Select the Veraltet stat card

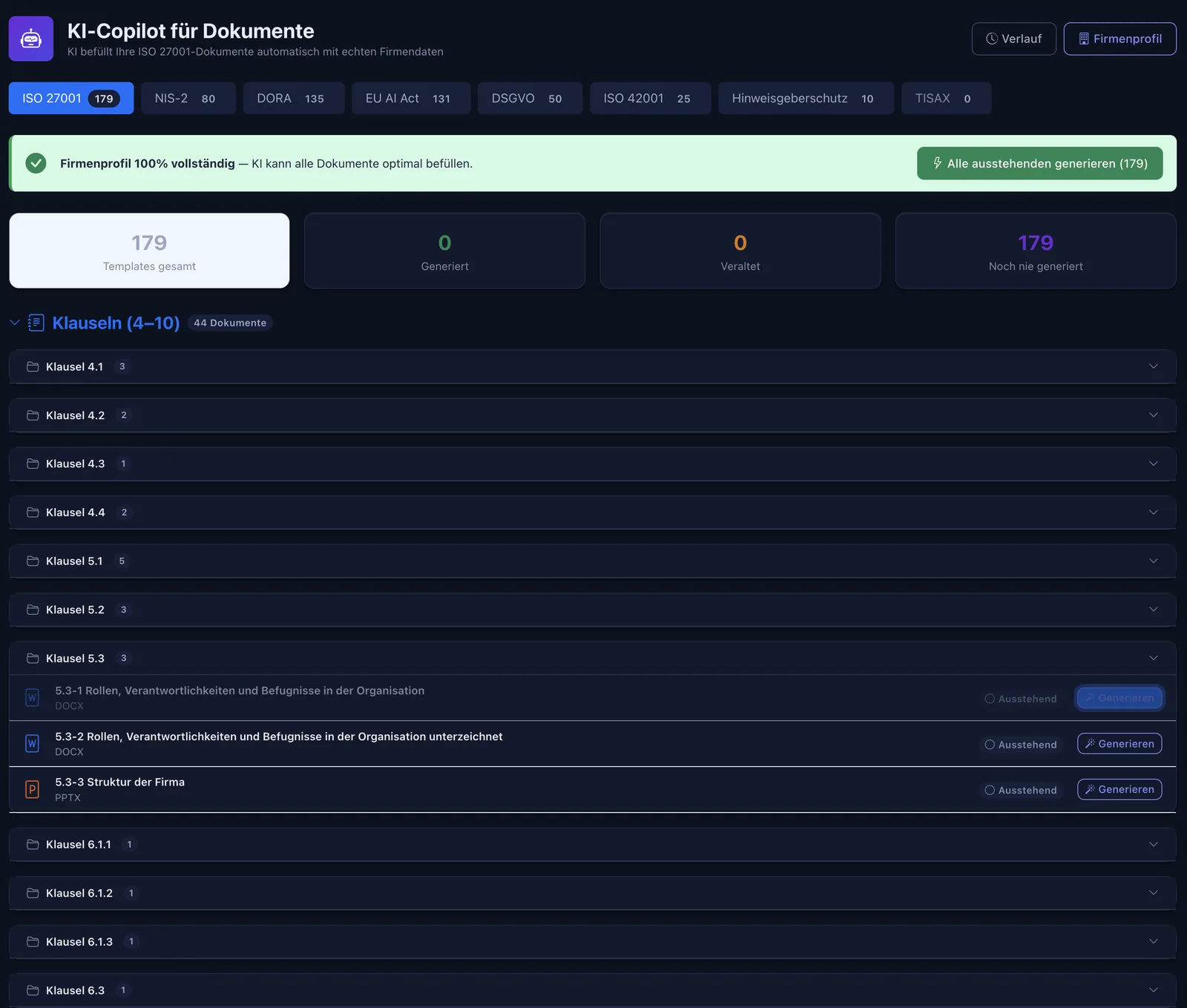pyautogui.click(x=740, y=251)
